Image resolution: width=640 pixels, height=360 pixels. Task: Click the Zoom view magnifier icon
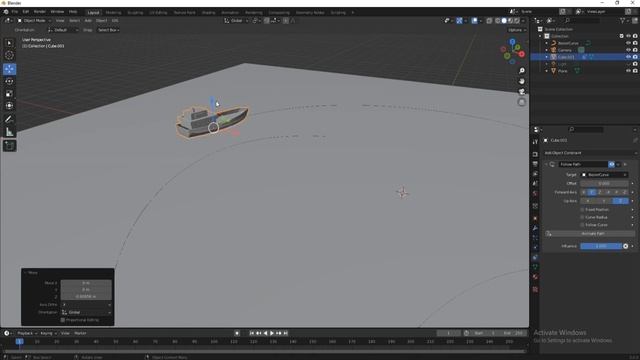point(522,71)
